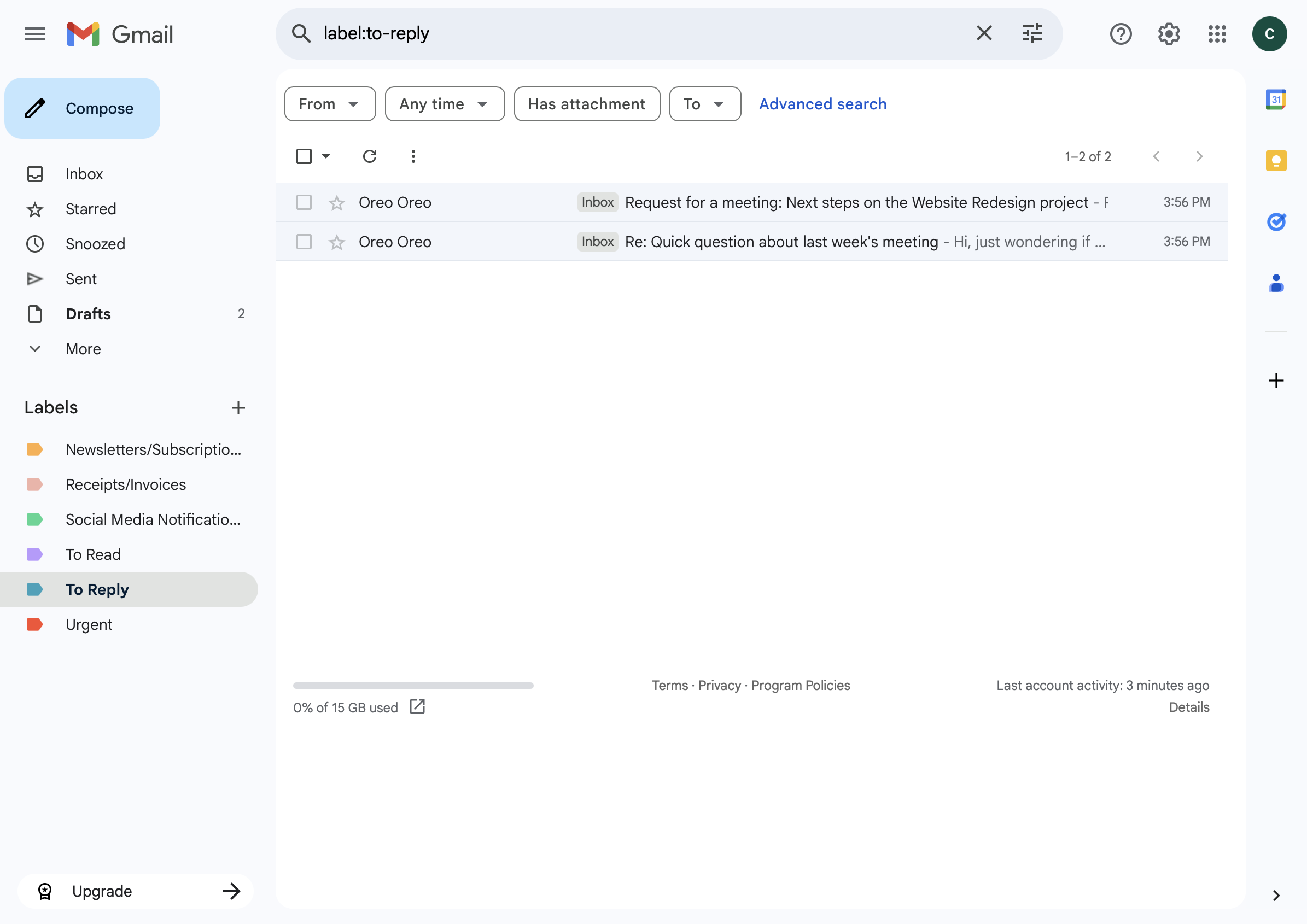
Task: Open the Drafts folder
Action: 88,314
